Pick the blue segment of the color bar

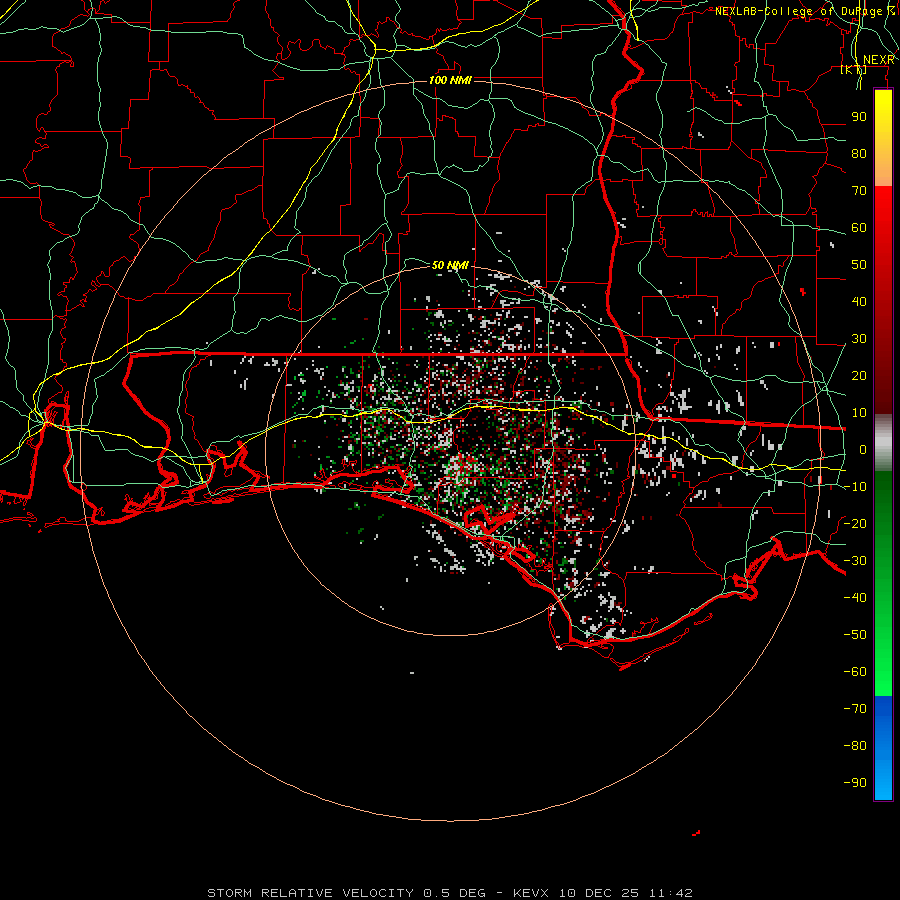click(883, 748)
